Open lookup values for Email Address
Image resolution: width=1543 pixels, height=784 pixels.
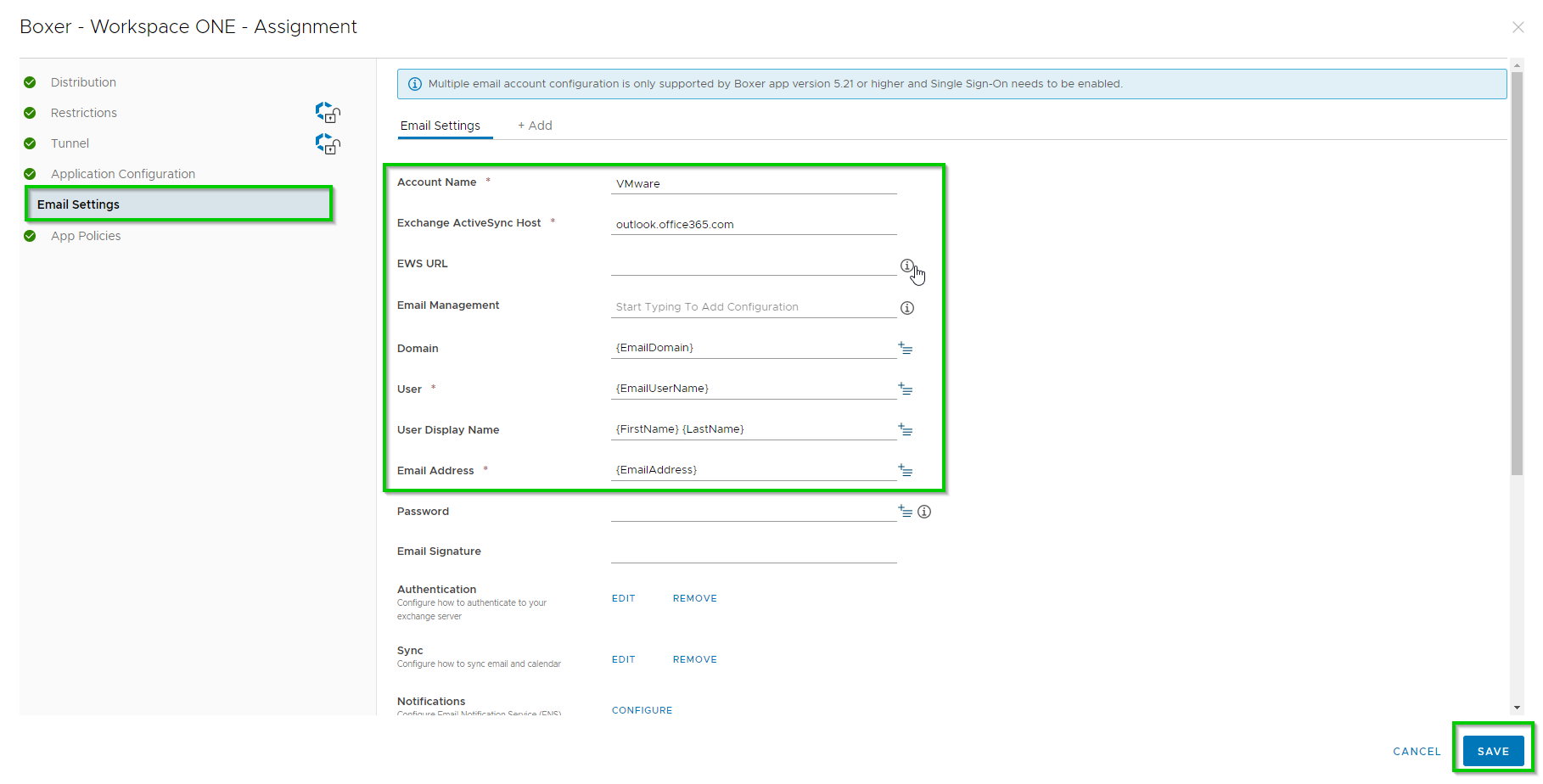(905, 470)
